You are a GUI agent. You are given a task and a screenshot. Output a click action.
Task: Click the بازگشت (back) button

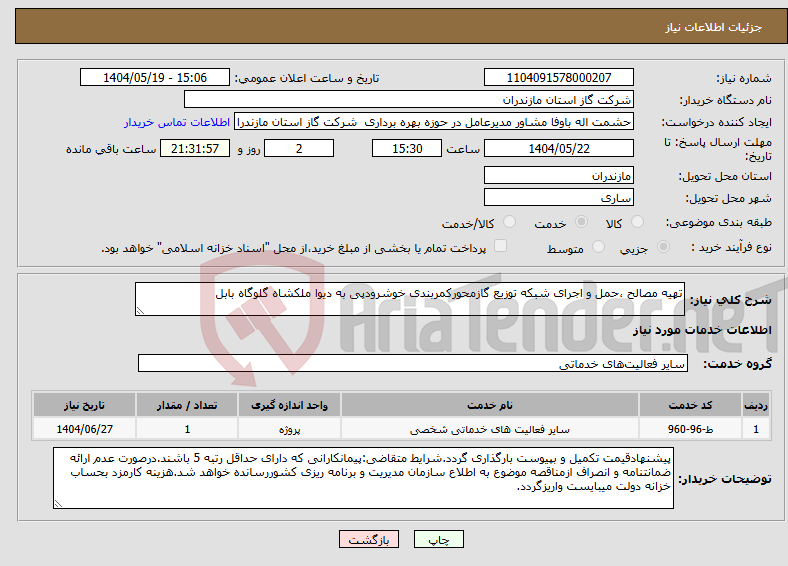pyautogui.click(x=369, y=539)
